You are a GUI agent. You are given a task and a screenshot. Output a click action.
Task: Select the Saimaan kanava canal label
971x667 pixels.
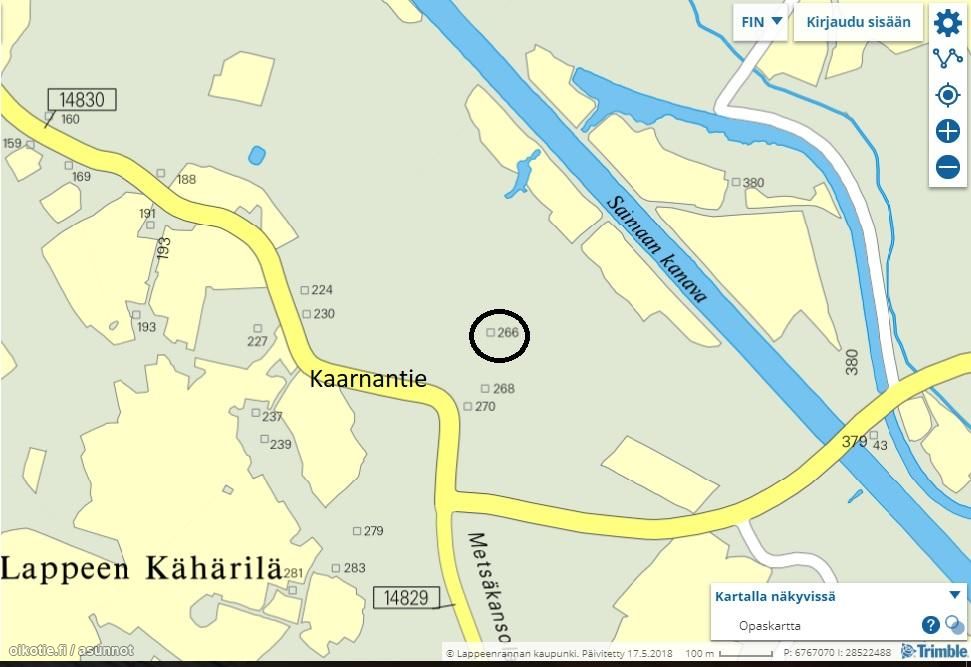(x=656, y=249)
